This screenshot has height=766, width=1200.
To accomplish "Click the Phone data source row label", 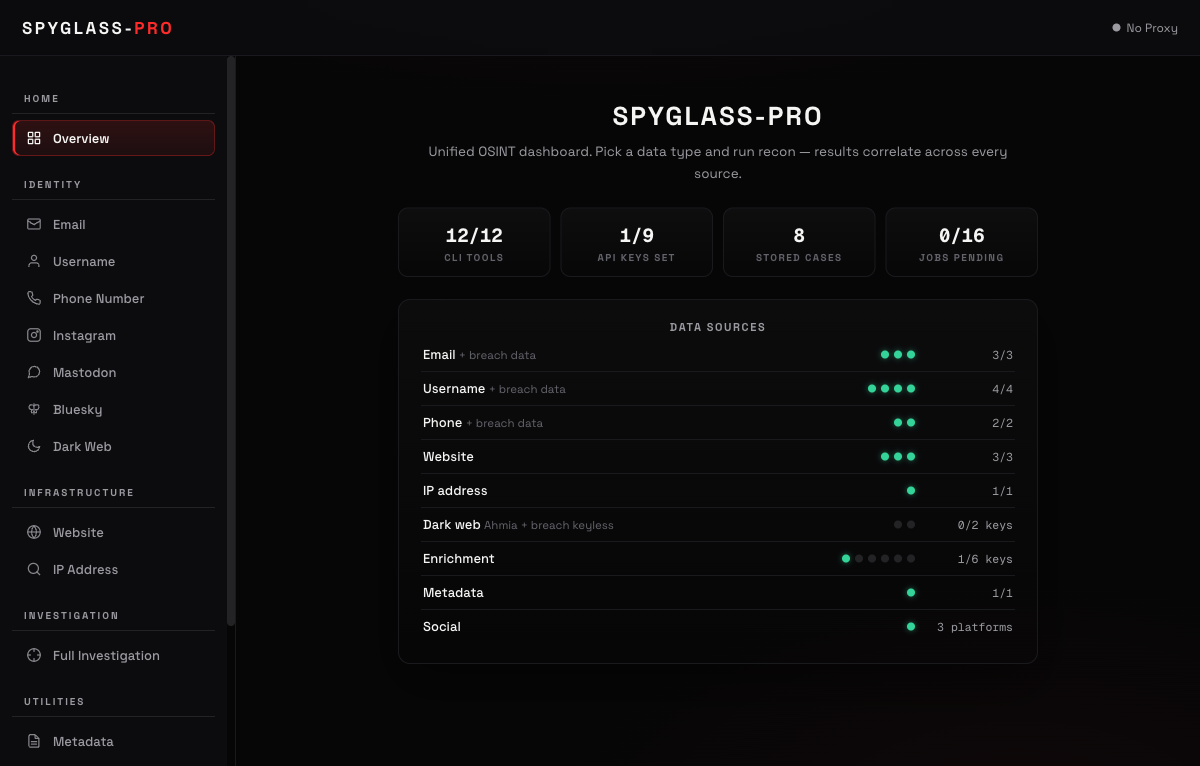I will click(x=442, y=422).
